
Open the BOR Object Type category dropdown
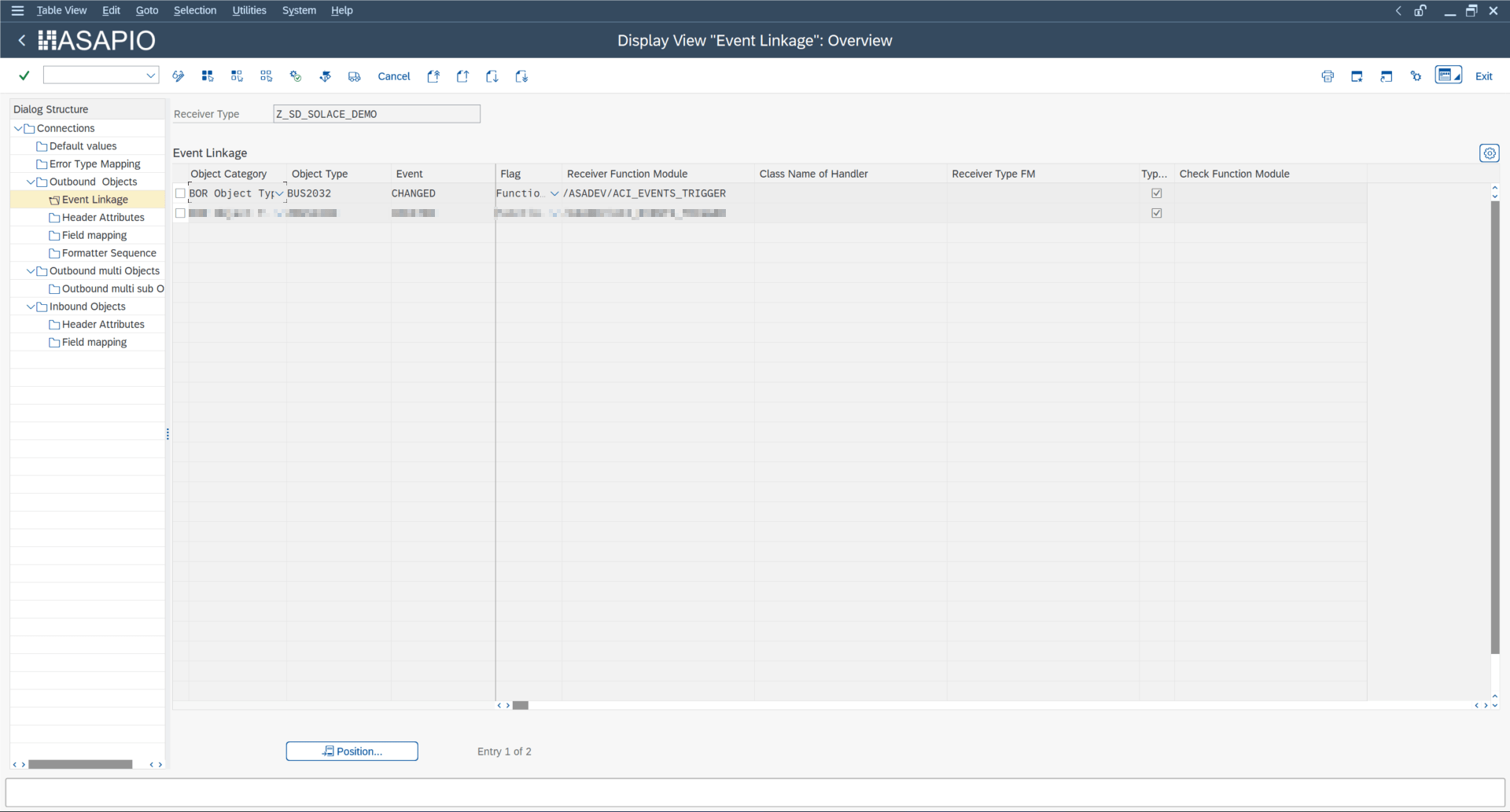coord(279,193)
